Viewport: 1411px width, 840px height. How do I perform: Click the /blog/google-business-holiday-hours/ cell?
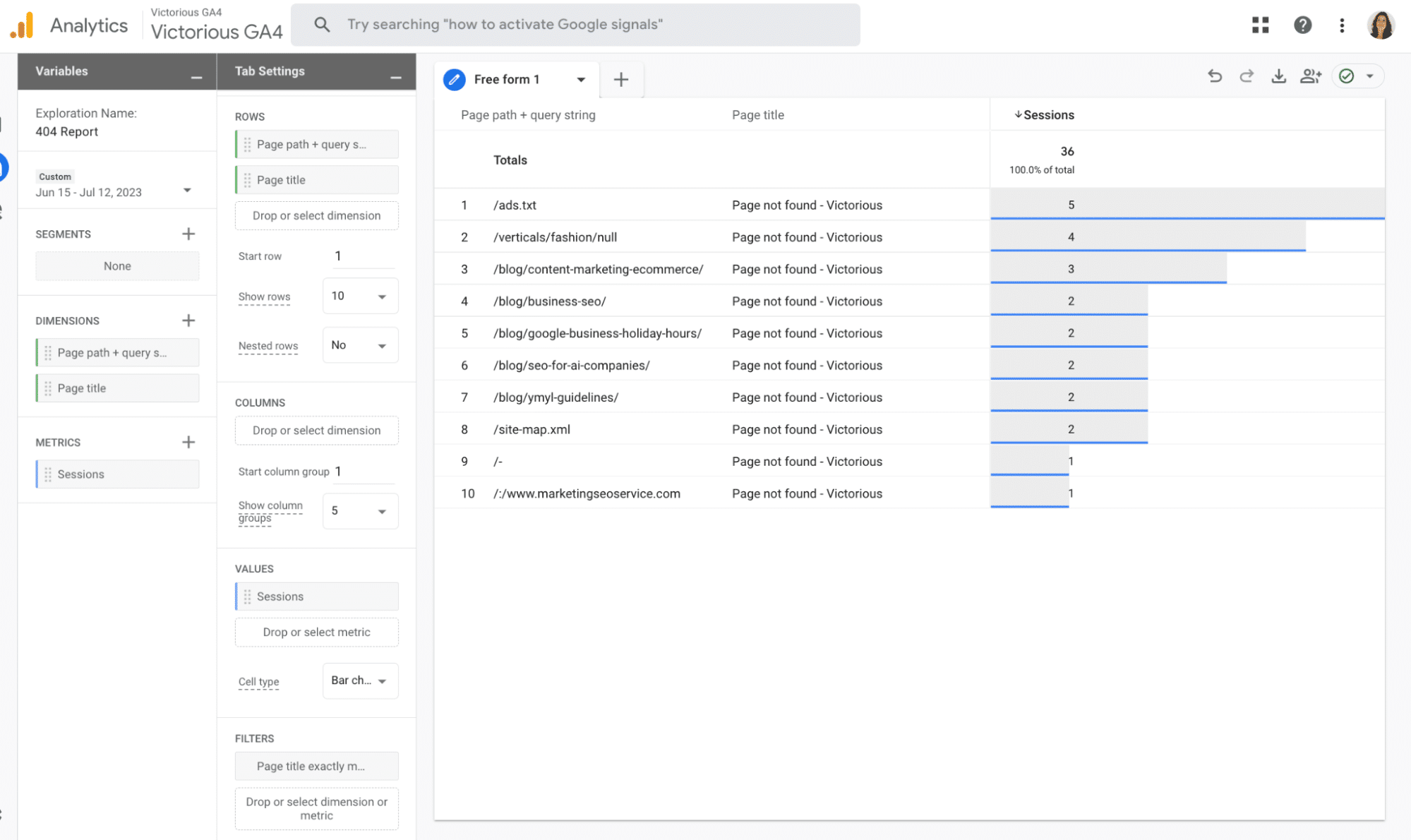coord(597,333)
